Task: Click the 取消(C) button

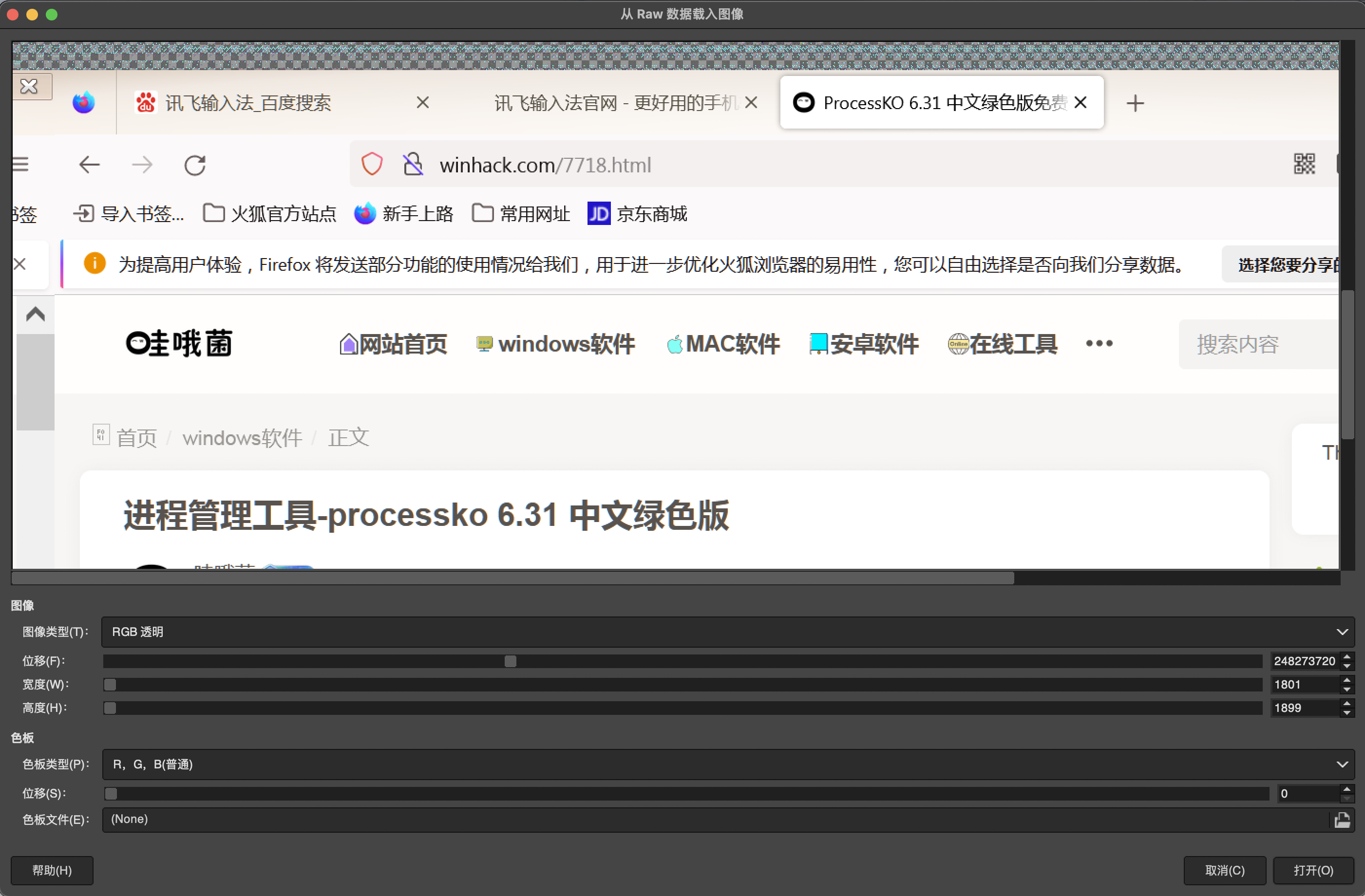Action: (x=1225, y=870)
